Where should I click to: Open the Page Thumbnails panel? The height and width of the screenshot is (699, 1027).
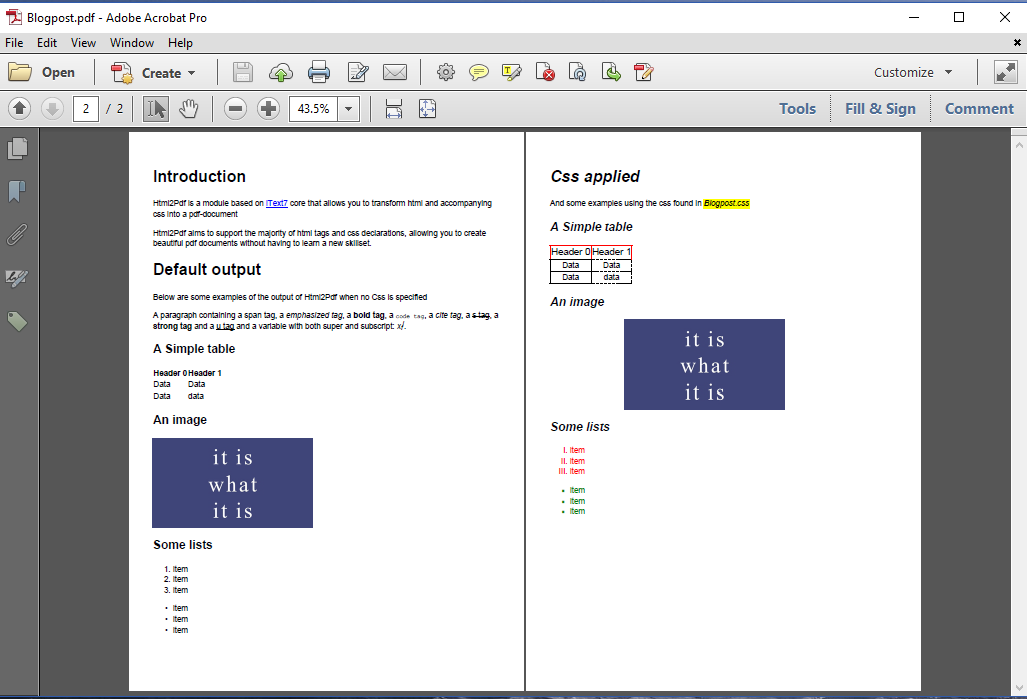coord(17,149)
